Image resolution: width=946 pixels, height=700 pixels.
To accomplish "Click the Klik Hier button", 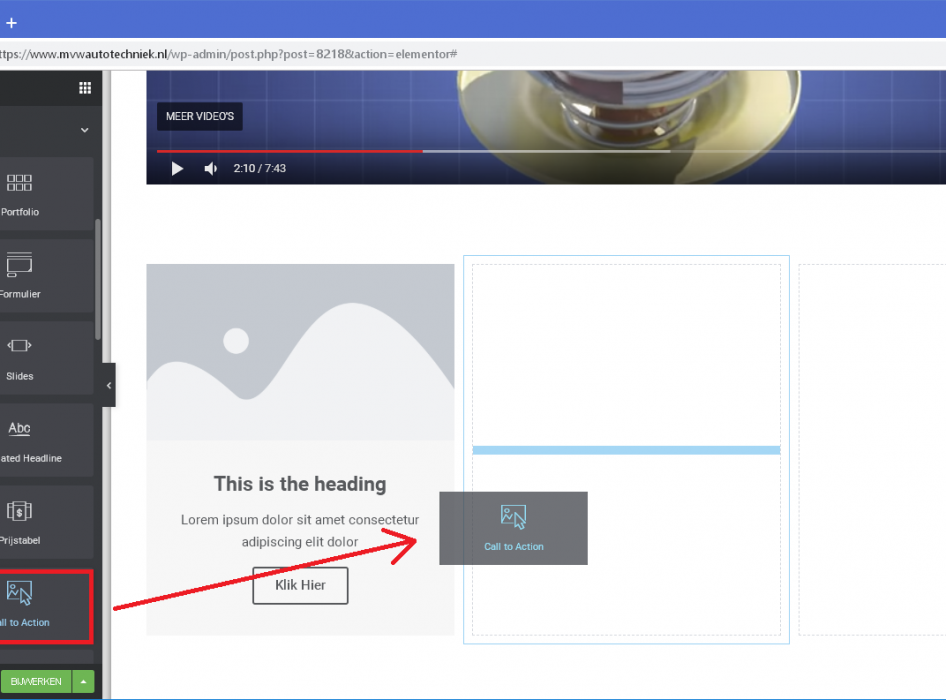I will 300,585.
